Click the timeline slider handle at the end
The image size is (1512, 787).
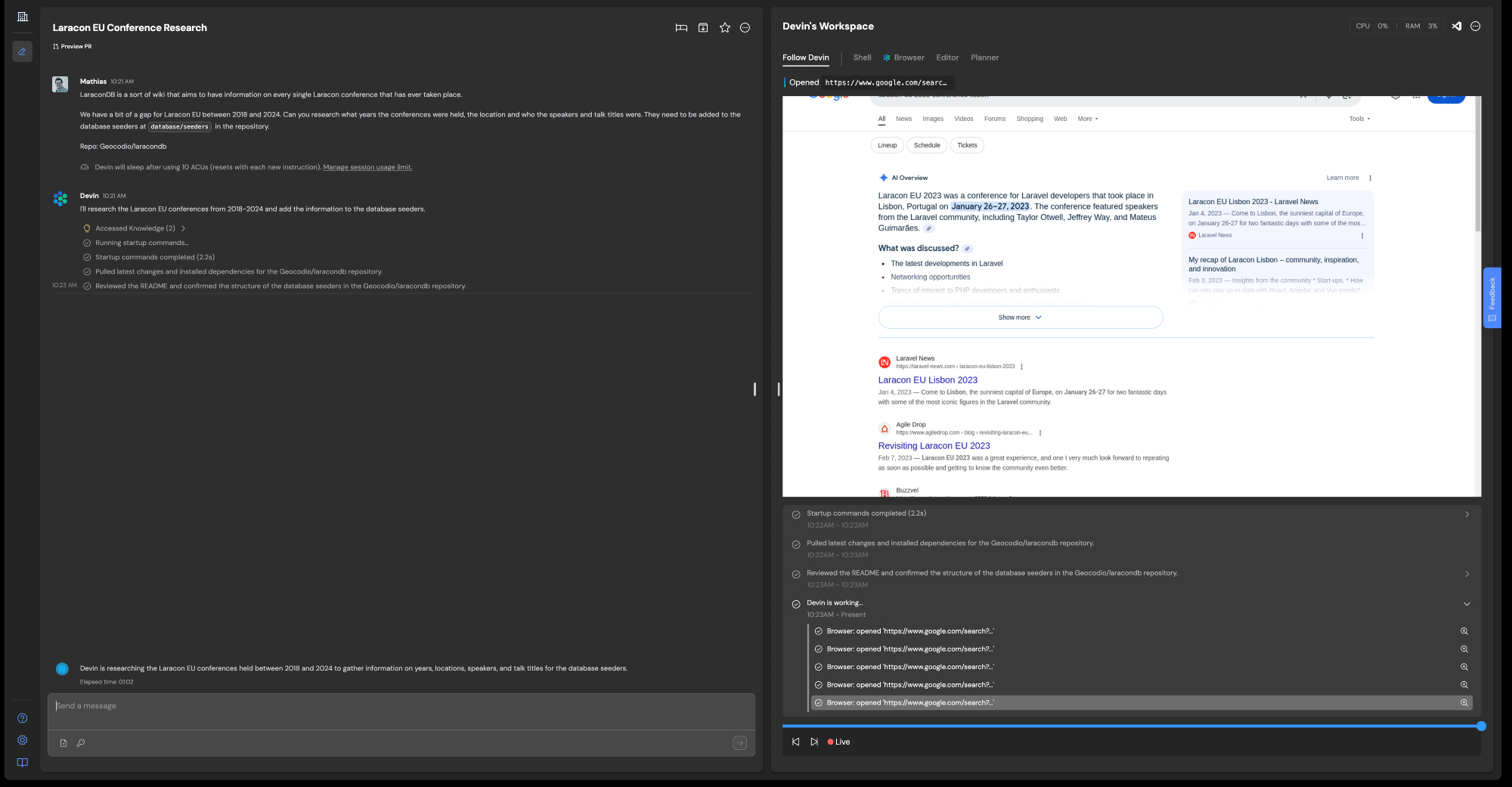point(1481,726)
